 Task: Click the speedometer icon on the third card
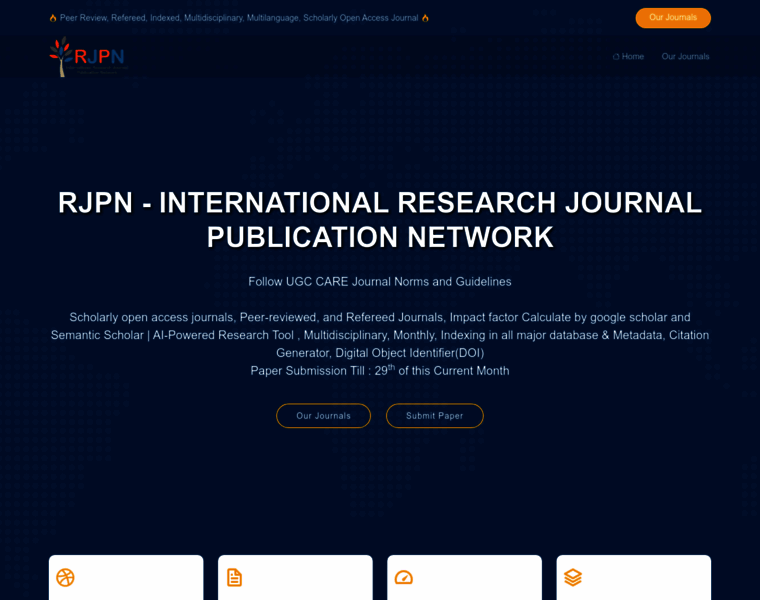tap(403, 577)
